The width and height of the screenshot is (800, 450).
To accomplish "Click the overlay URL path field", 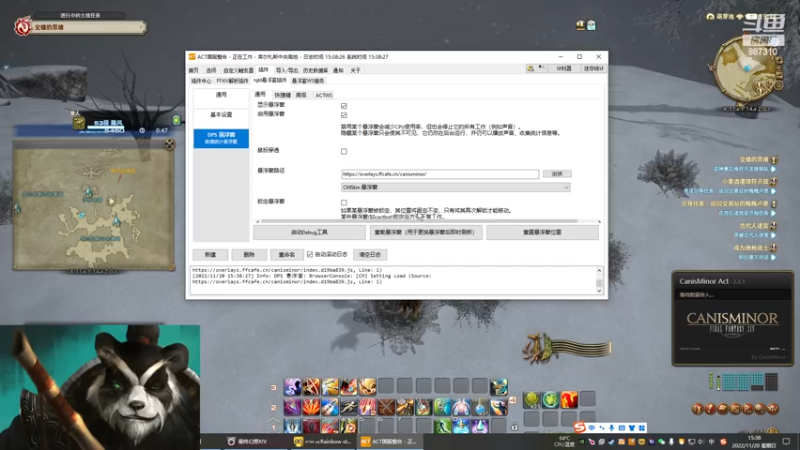I will pos(440,174).
